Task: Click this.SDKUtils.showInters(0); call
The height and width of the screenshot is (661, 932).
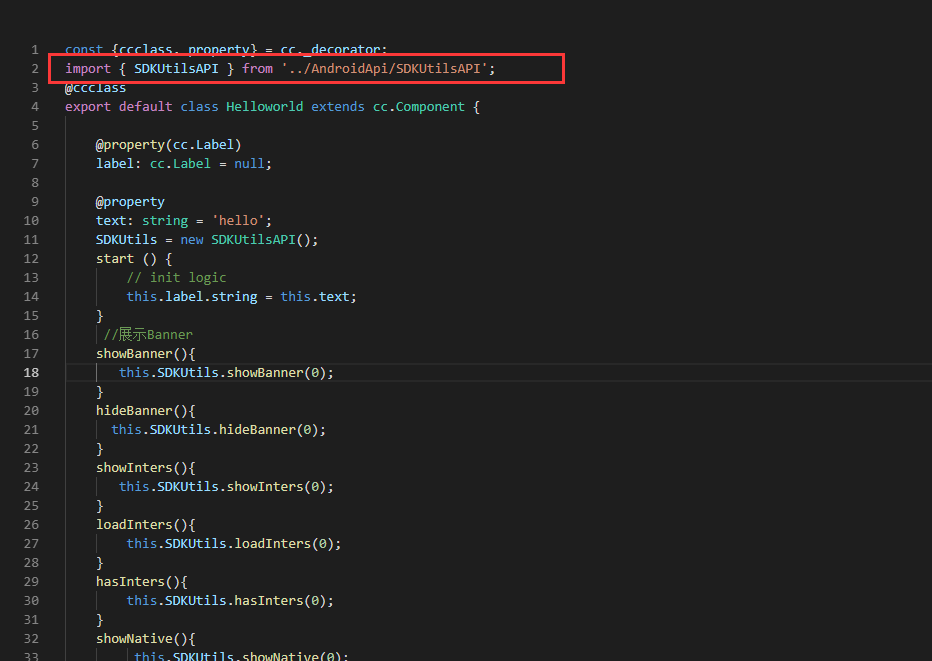Action: (x=226, y=487)
